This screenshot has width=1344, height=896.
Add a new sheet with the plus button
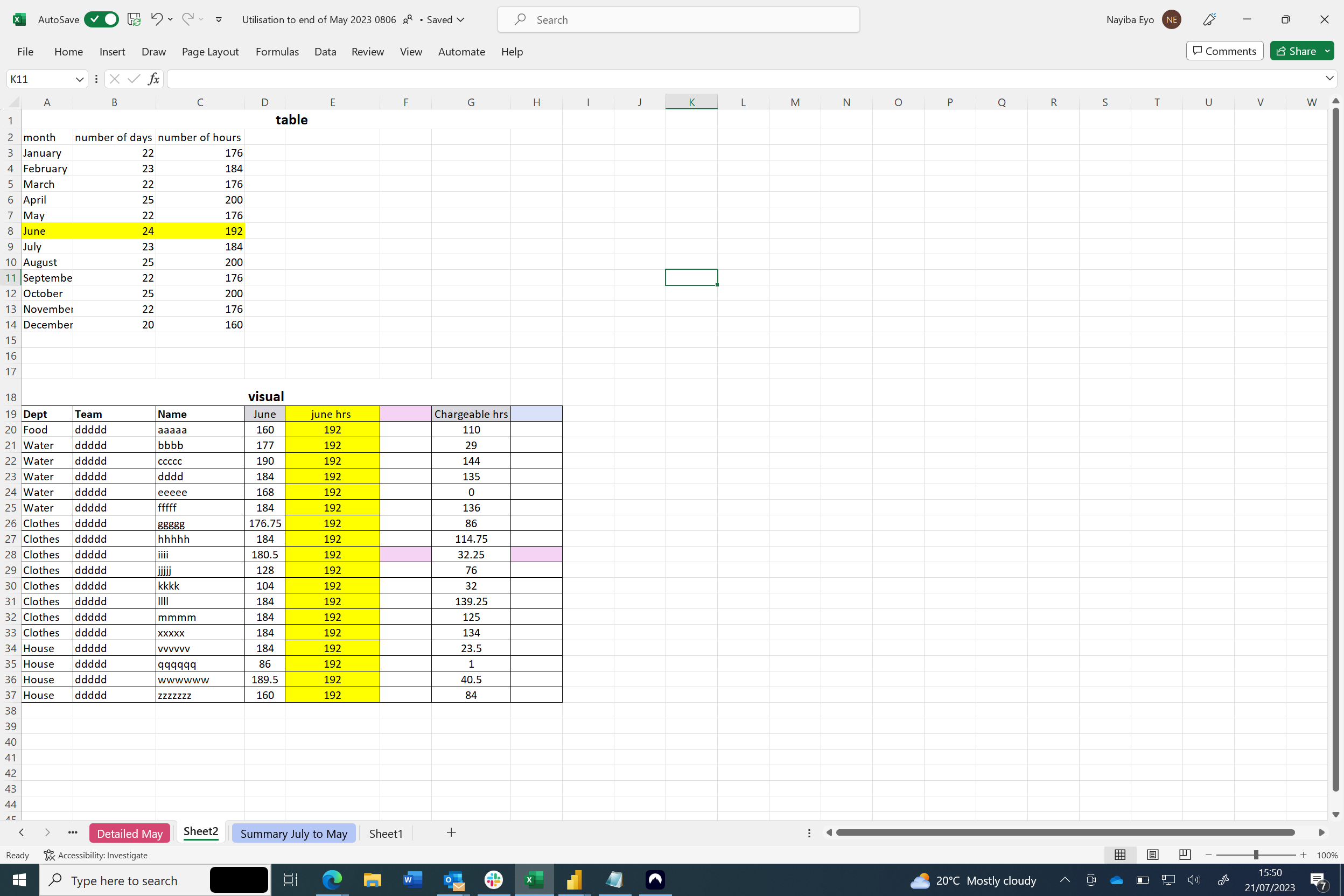click(451, 833)
